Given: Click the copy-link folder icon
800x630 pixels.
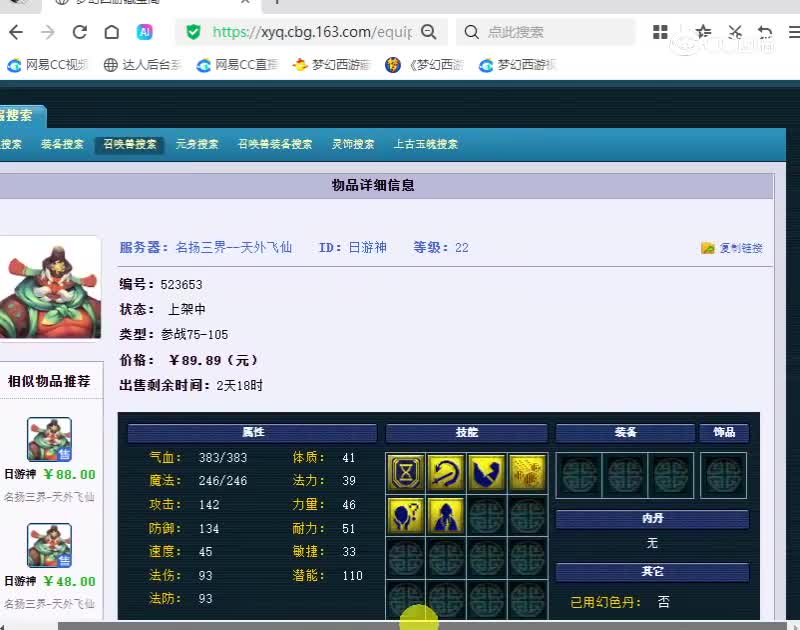Looking at the screenshot, I should click(x=708, y=248).
